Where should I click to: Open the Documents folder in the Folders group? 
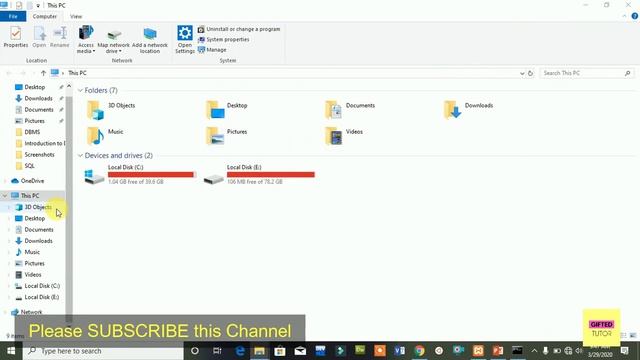[x=350, y=110]
